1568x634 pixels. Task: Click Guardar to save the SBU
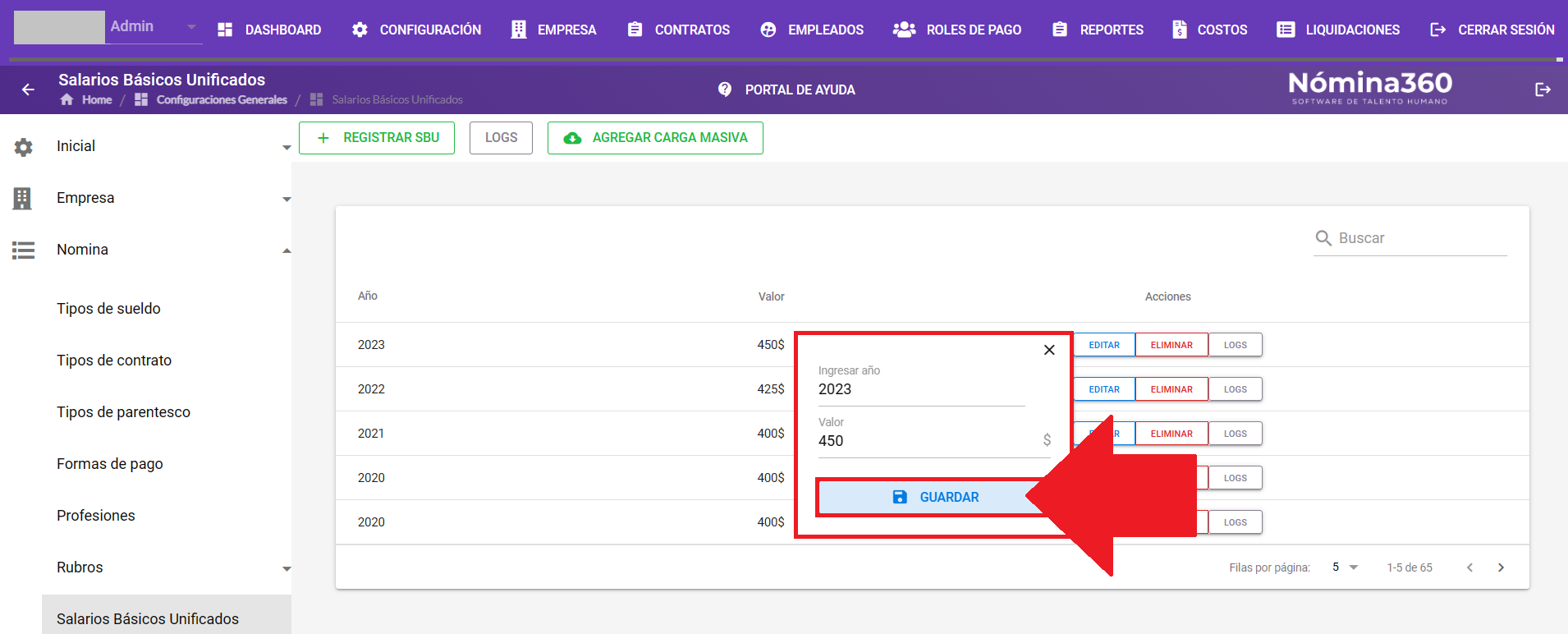934,497
